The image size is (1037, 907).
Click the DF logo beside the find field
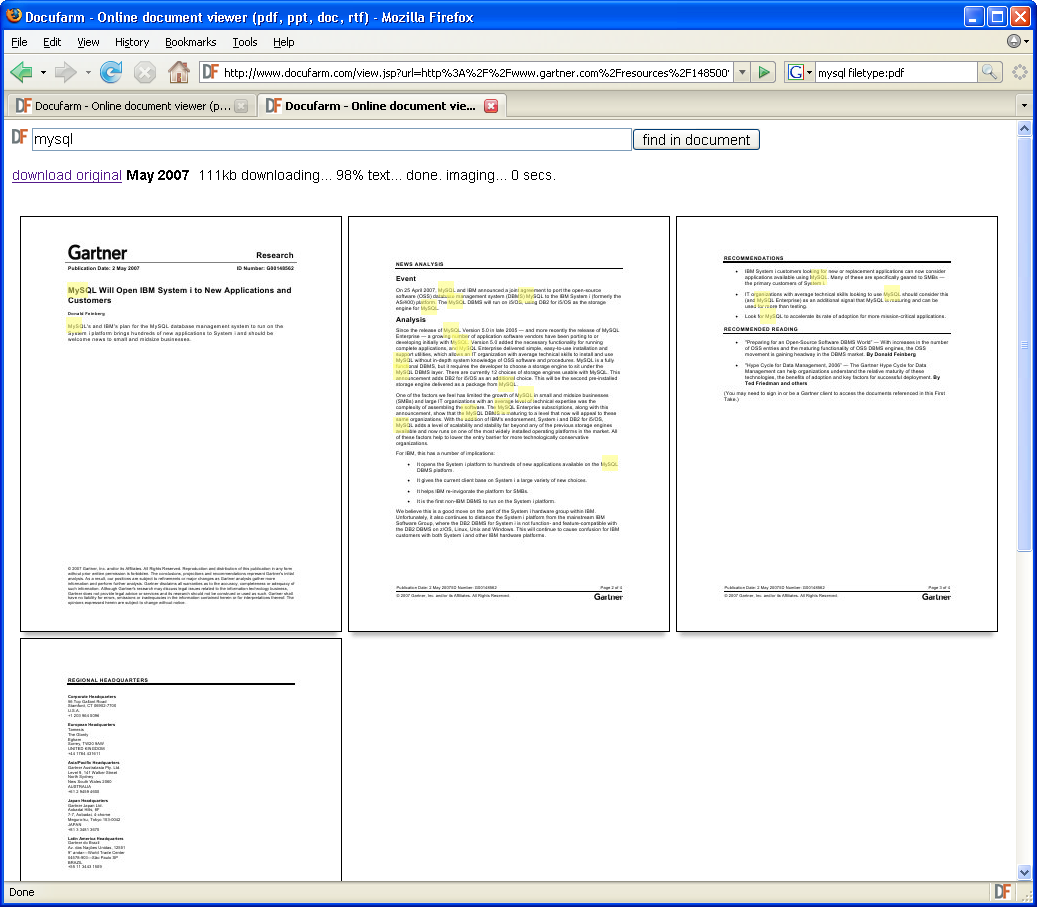point(20,138)
